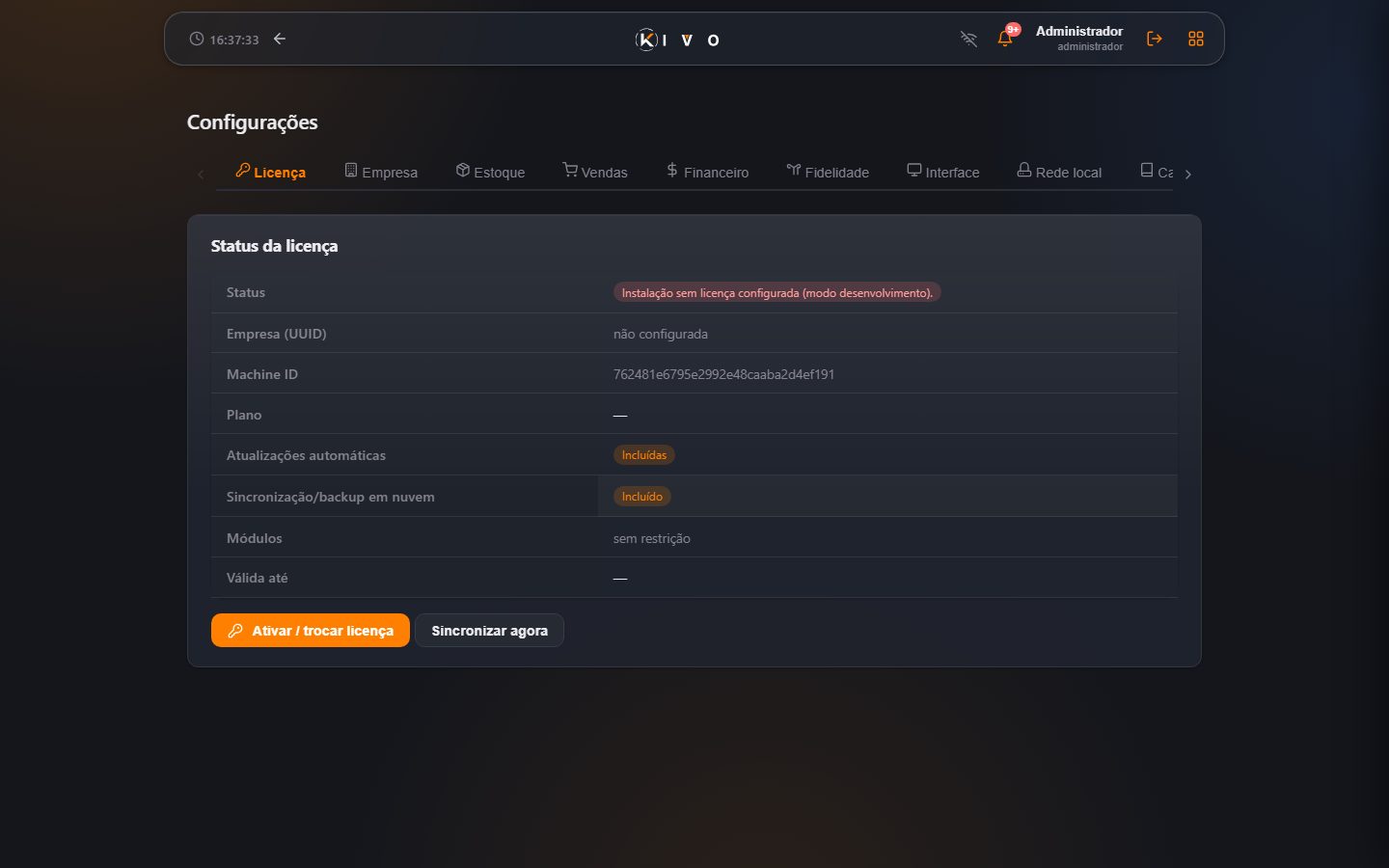
Task: Switch to the Empresa tab
Action: click(381, 172)
